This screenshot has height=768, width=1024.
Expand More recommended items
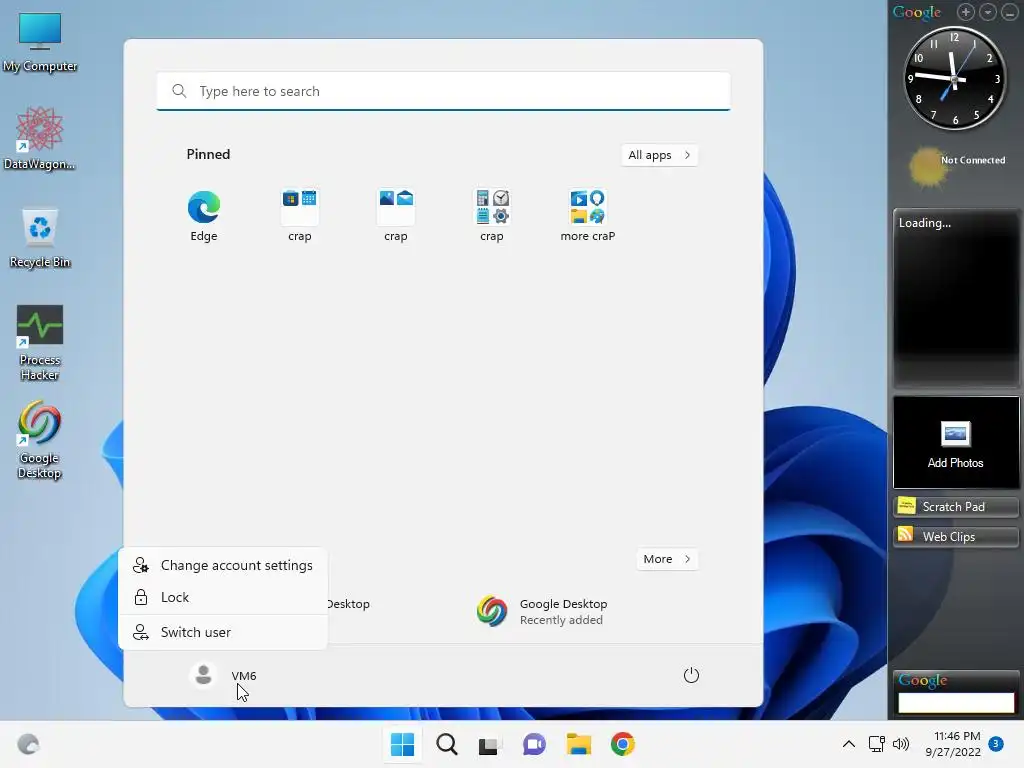click(x=667, y=559)
